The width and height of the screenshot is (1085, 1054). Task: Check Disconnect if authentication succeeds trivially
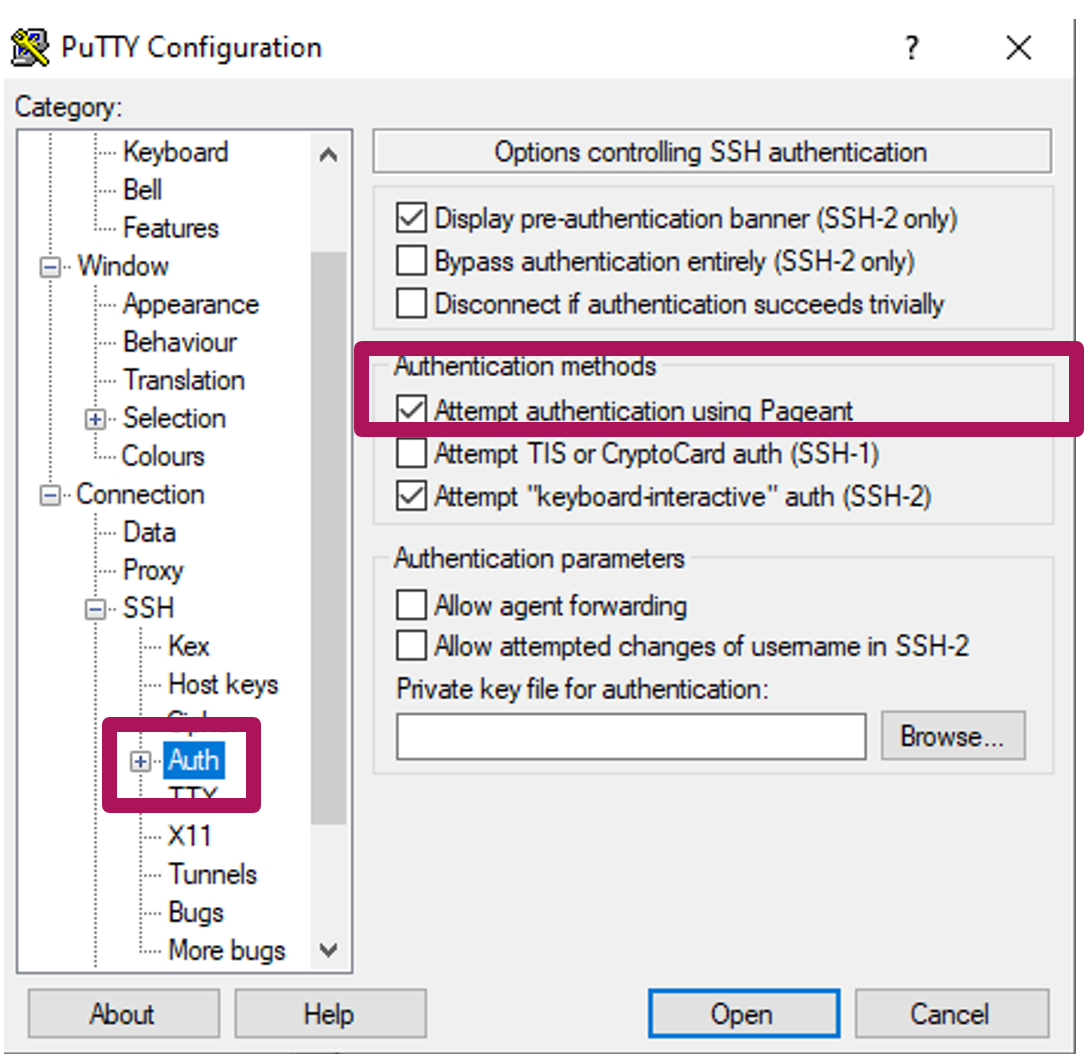411,303
